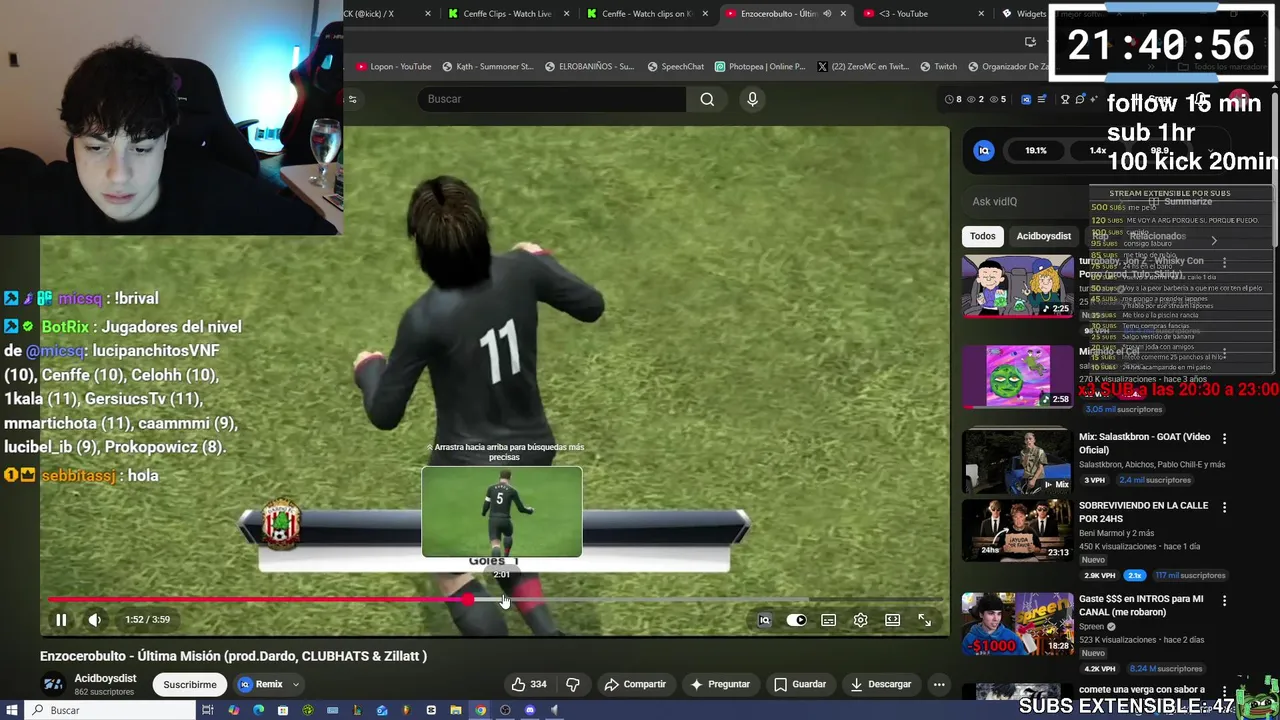The image size is (1280, 720).
Task: Like the video (334 likes)
Action: coord(529,684)
